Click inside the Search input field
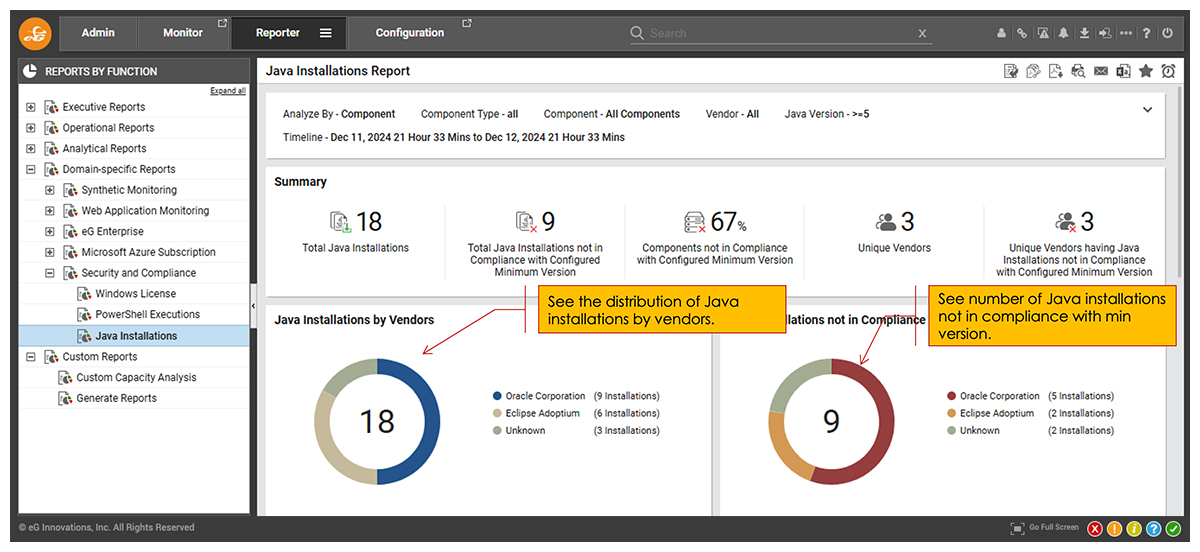This screenshot has height=552, width=1200. click(x=780, y=33)
